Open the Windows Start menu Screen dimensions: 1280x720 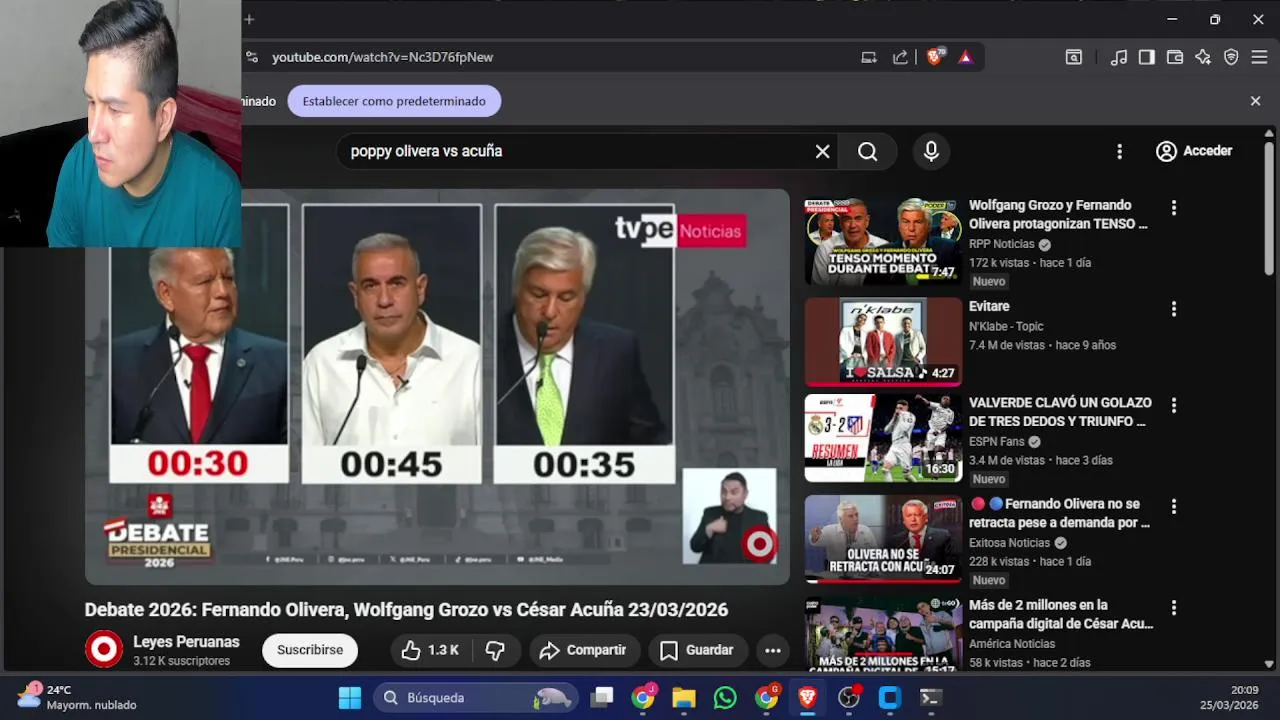[x=350, y=698]
